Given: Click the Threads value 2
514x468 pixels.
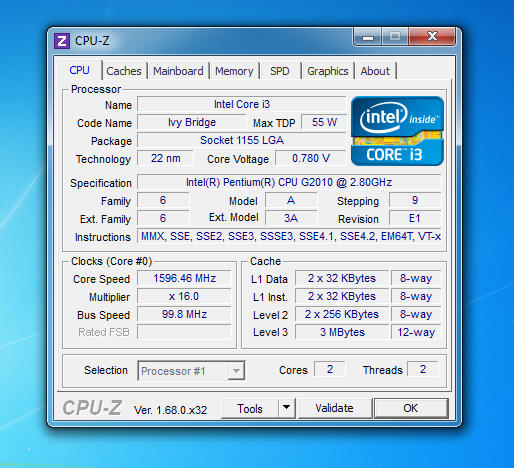Looking at the screenshot, I should tap(423, 369).
